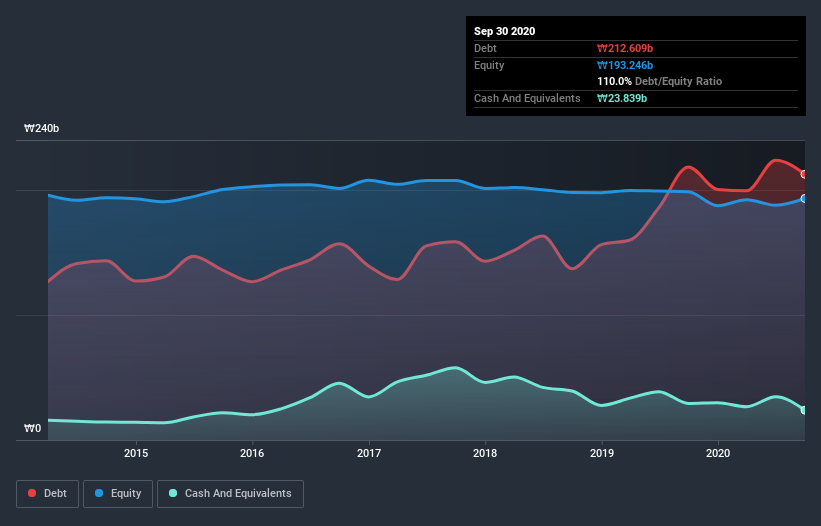The width and height of the screenshot is (821, 526).
Task: Click the ₩23.839b cash value
Action: [x=622, y=98]
